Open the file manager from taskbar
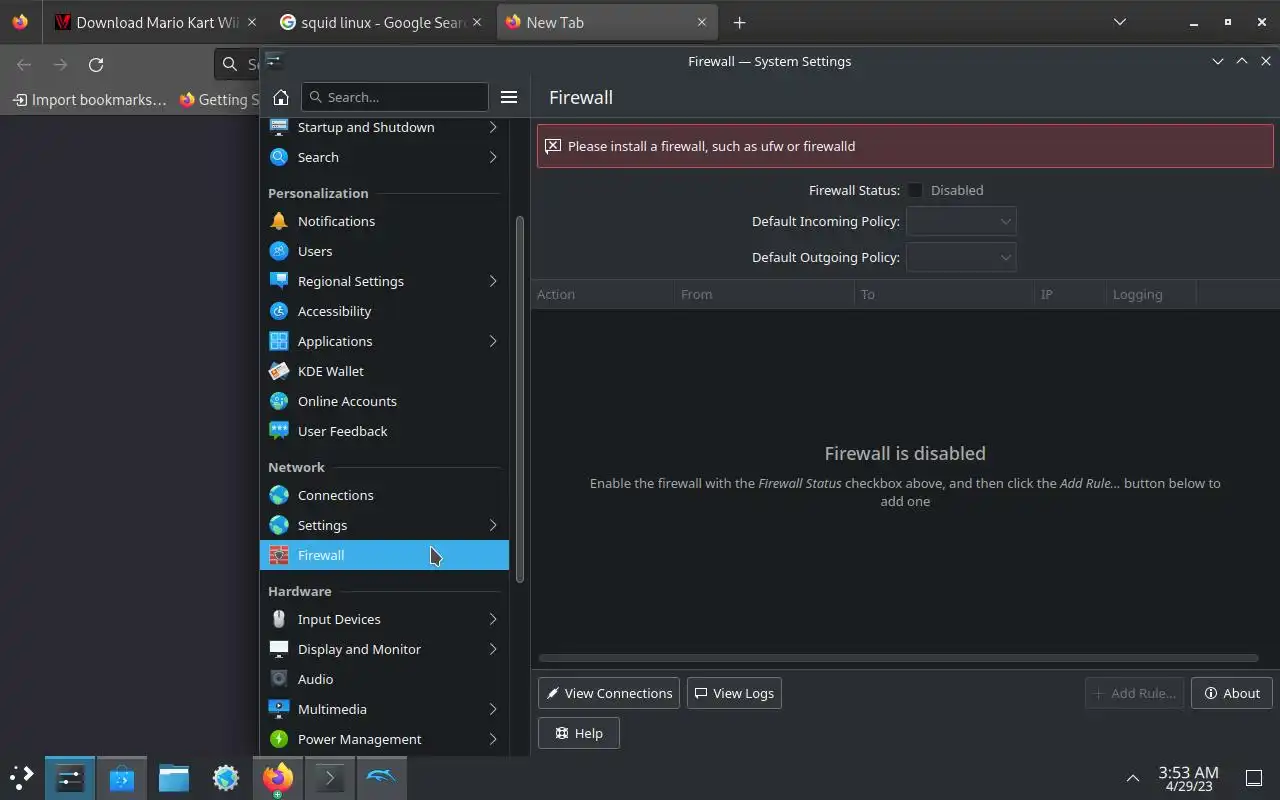Image resolution: width=1280 pixels, height=800 pixels. tap(174, 777)
